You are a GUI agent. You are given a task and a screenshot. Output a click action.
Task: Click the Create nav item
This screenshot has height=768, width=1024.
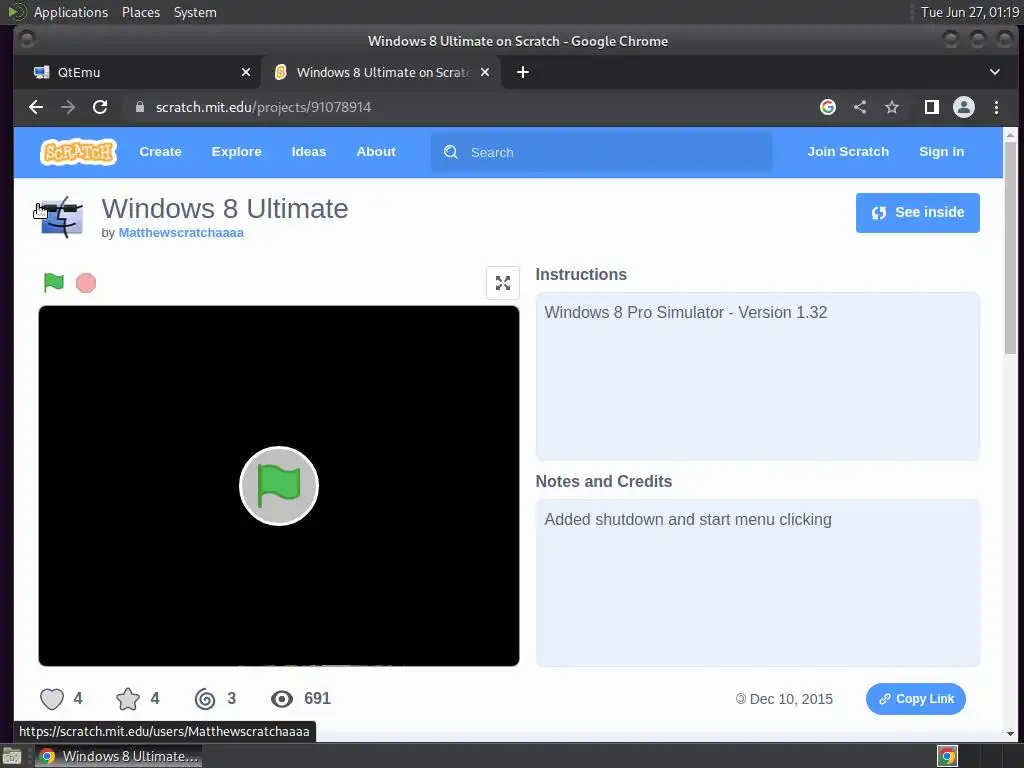[160, 152]
